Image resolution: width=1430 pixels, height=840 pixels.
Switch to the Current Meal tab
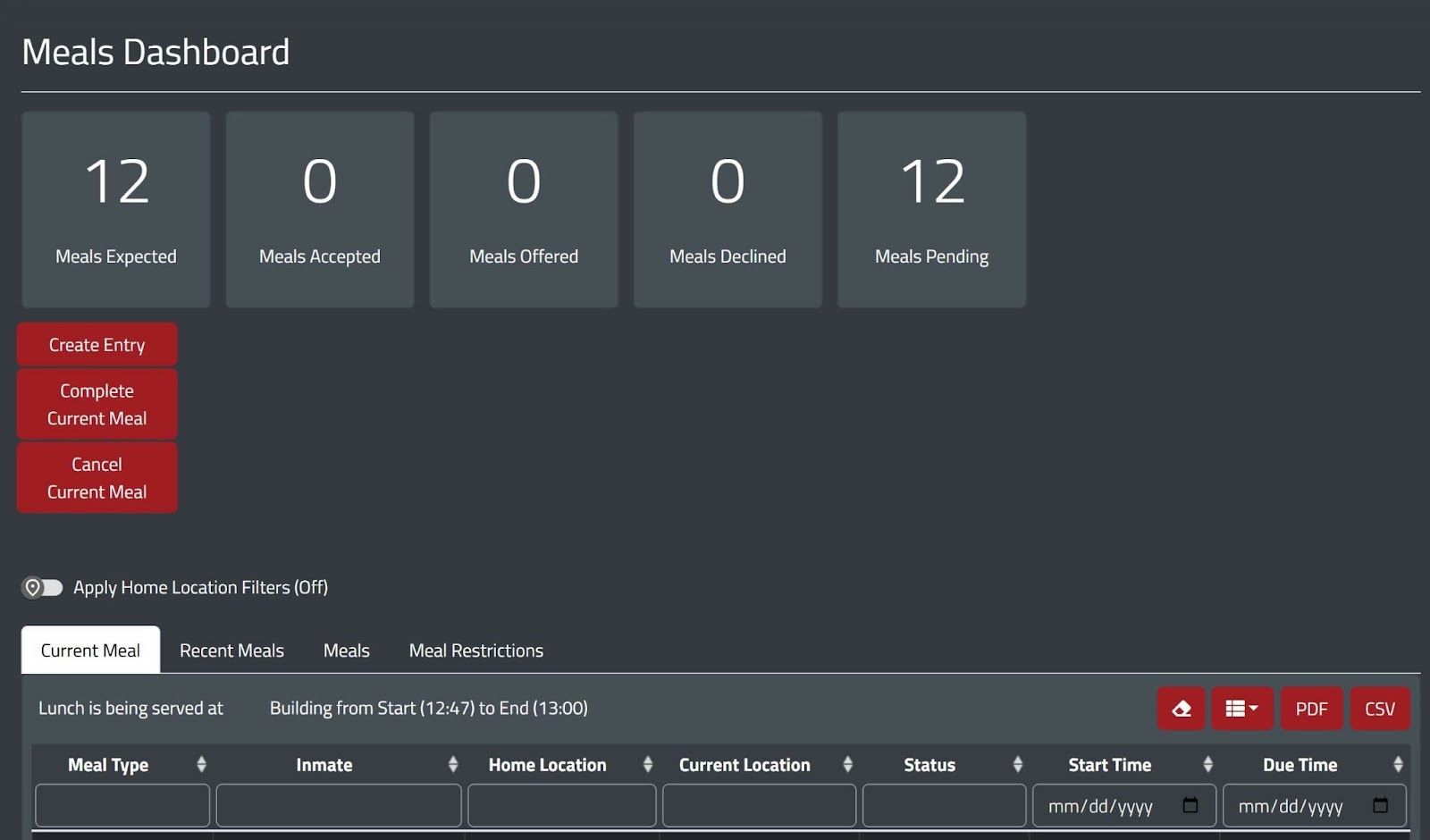(90, 650)
